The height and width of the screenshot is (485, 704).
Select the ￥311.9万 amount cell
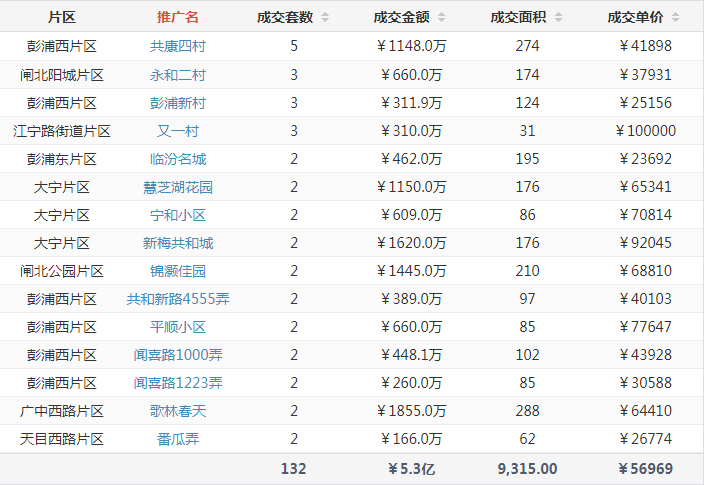[x=411, y=103]
